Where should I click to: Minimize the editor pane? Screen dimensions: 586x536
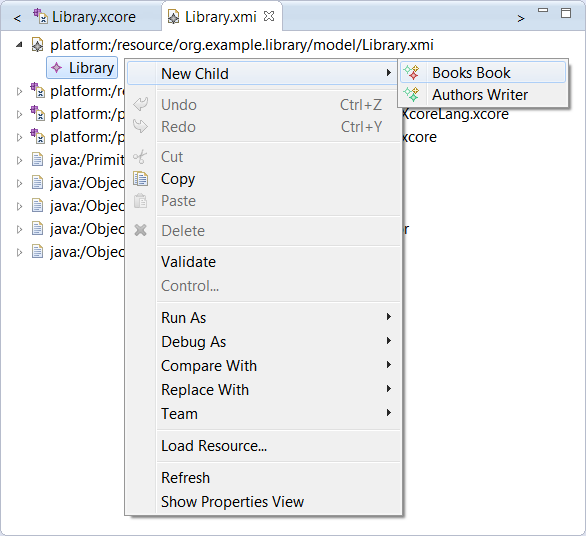coord(543,10)
